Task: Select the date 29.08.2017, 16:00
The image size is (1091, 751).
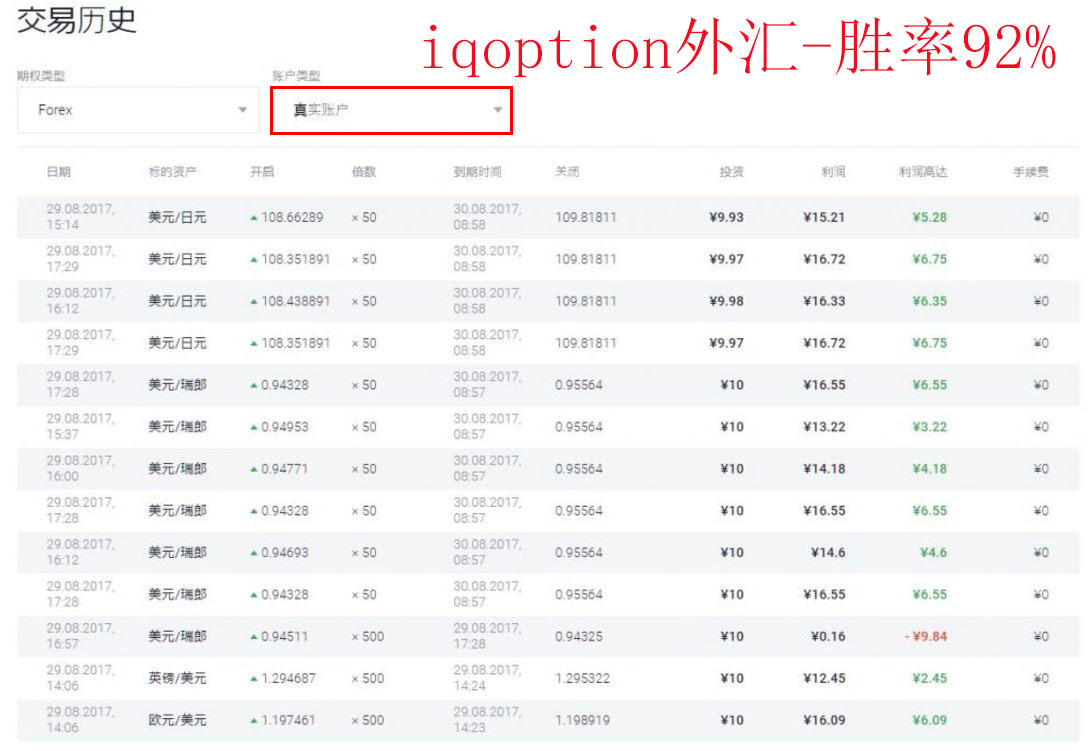Action: [x=81, y=468]
